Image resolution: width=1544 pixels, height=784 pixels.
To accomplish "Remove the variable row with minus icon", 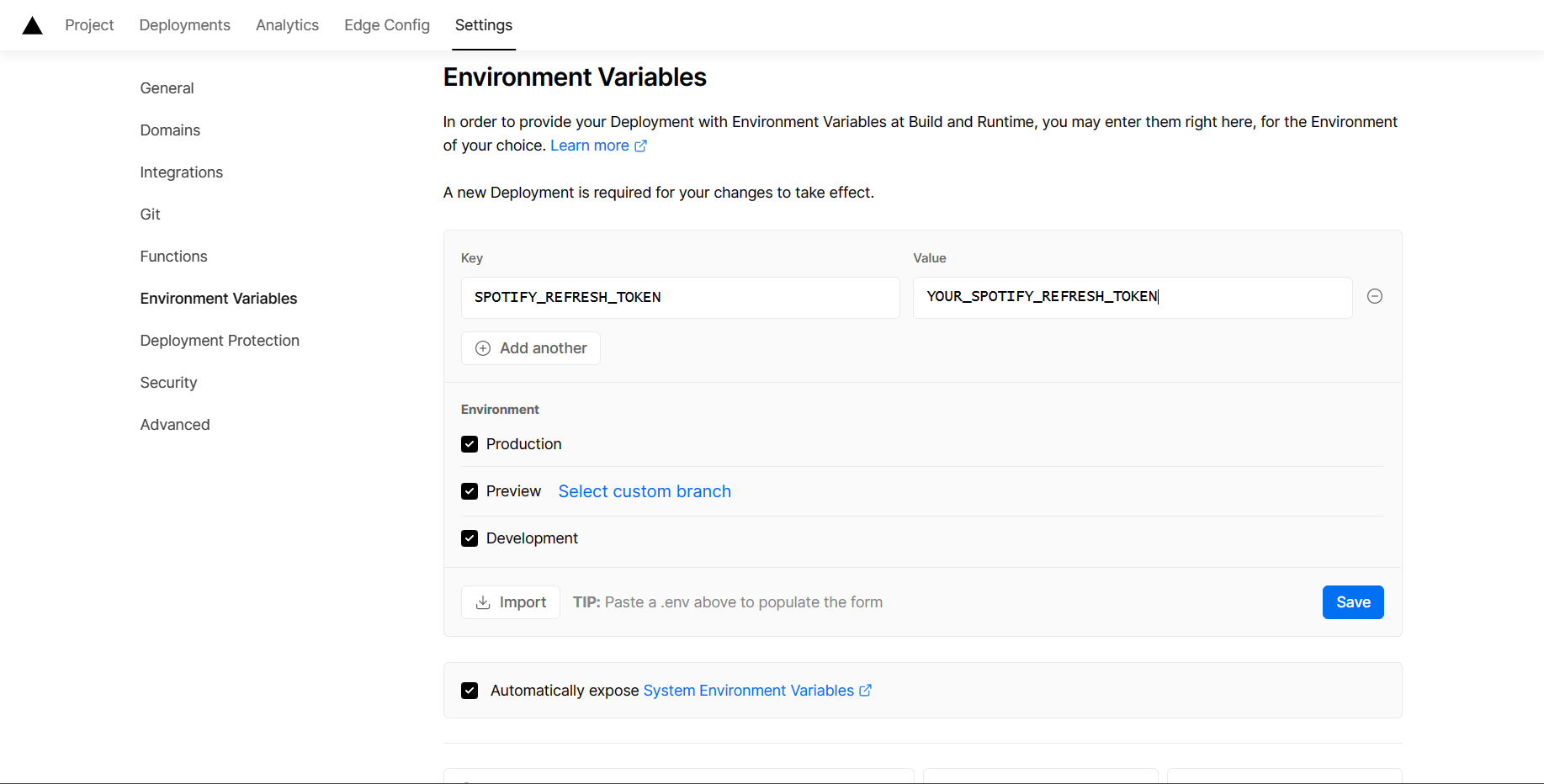I will click(1375, 296).
